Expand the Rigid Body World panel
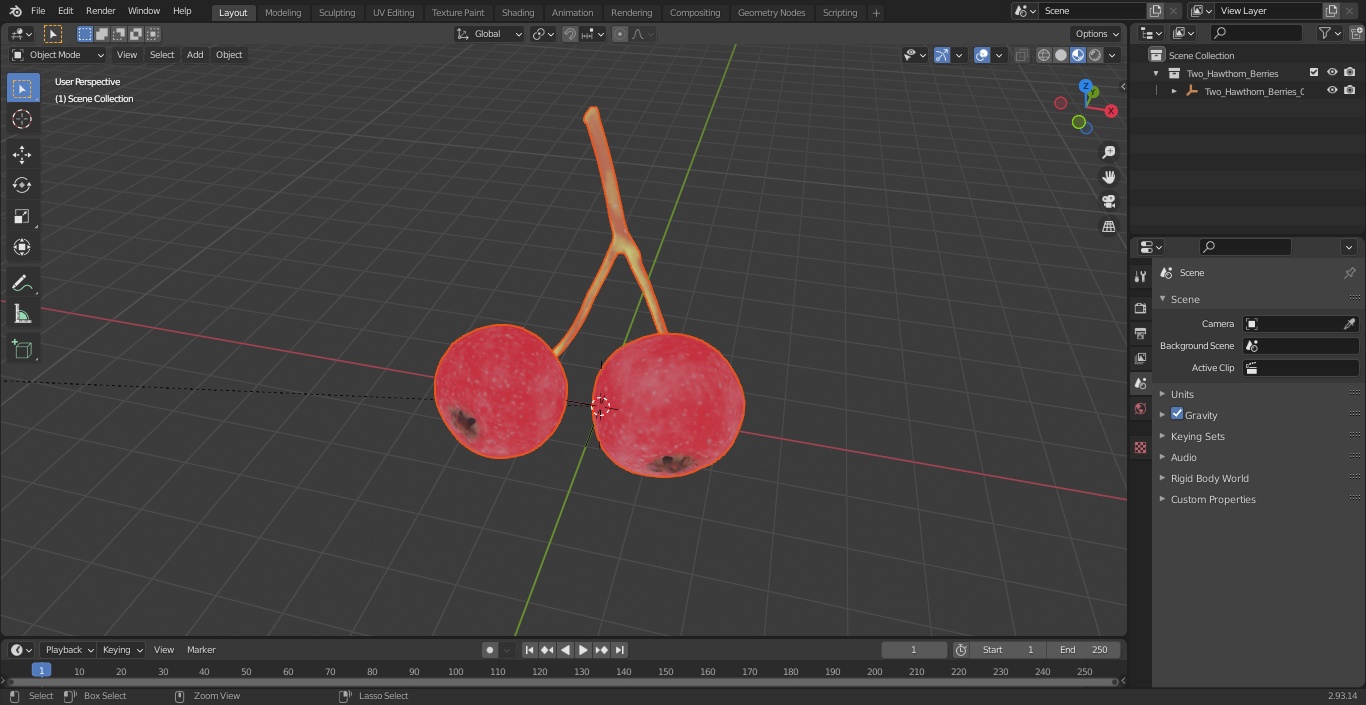 (1209, 478)
